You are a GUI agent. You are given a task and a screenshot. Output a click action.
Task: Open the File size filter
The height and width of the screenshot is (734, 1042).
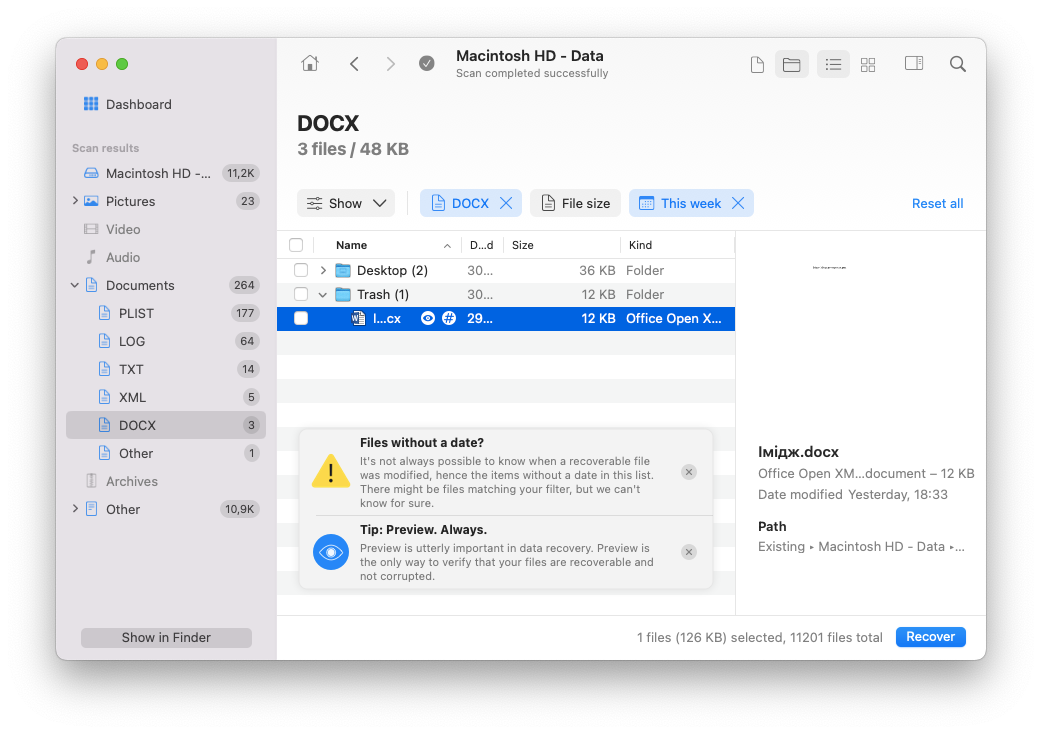[x=575, y=203]
